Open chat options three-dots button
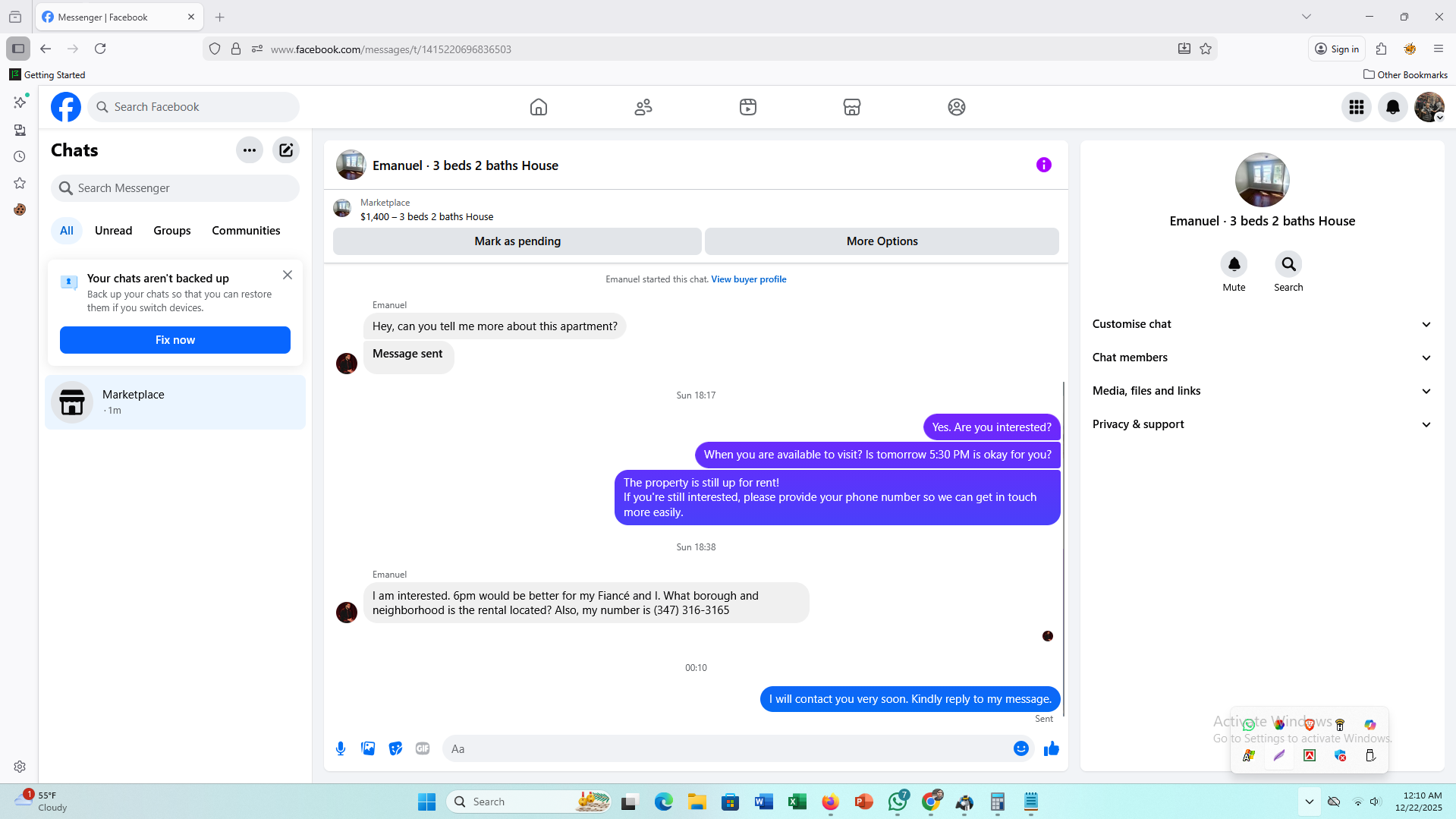The height and width of the screenshot is (819, 1456). [x=250, y=150]
